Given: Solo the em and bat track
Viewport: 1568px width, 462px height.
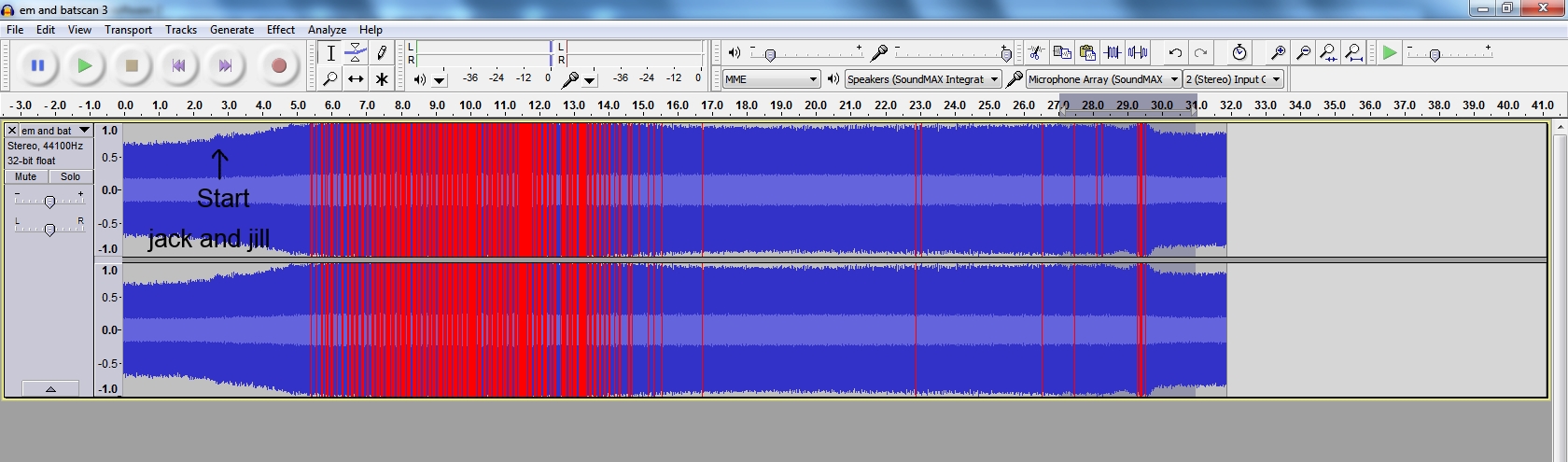Looking at the screenshot, I should [70, 176].
